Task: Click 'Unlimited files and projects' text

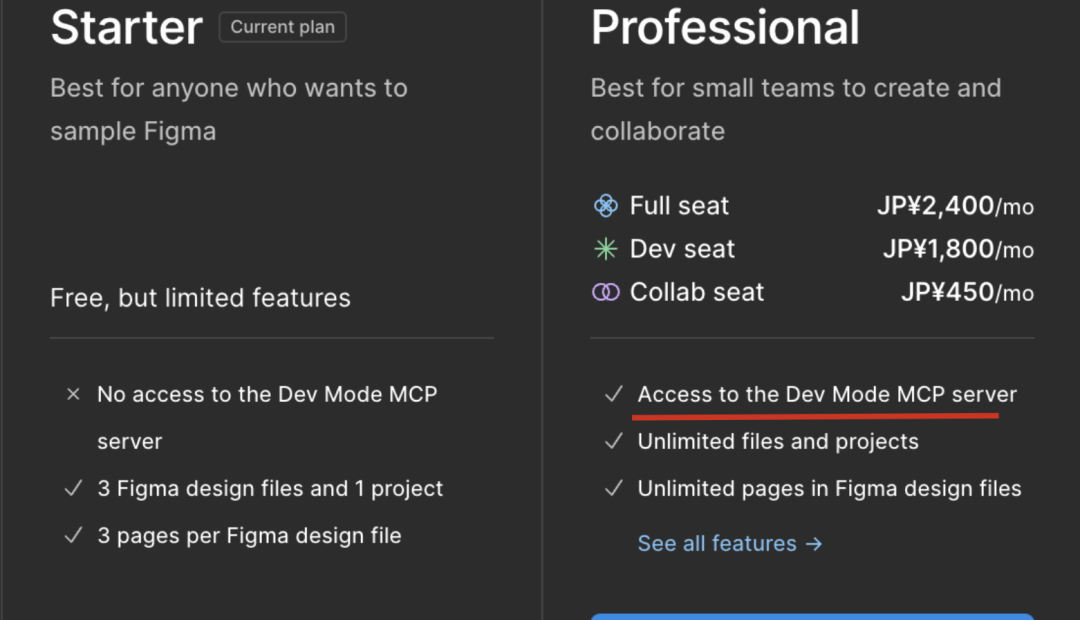Action: pyautogui.click(x=778, y=441)
